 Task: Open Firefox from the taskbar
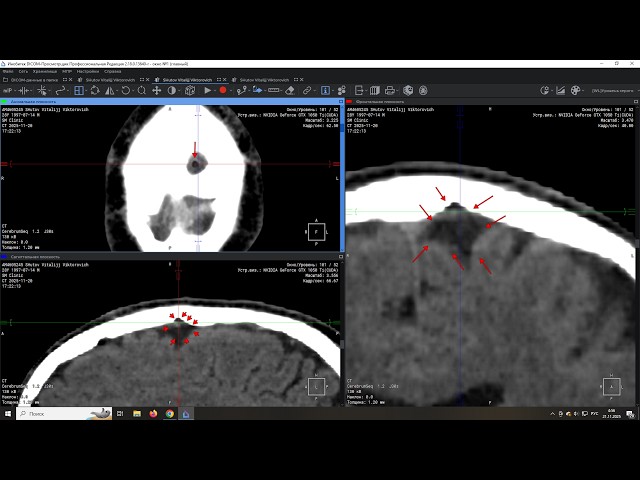153,413
